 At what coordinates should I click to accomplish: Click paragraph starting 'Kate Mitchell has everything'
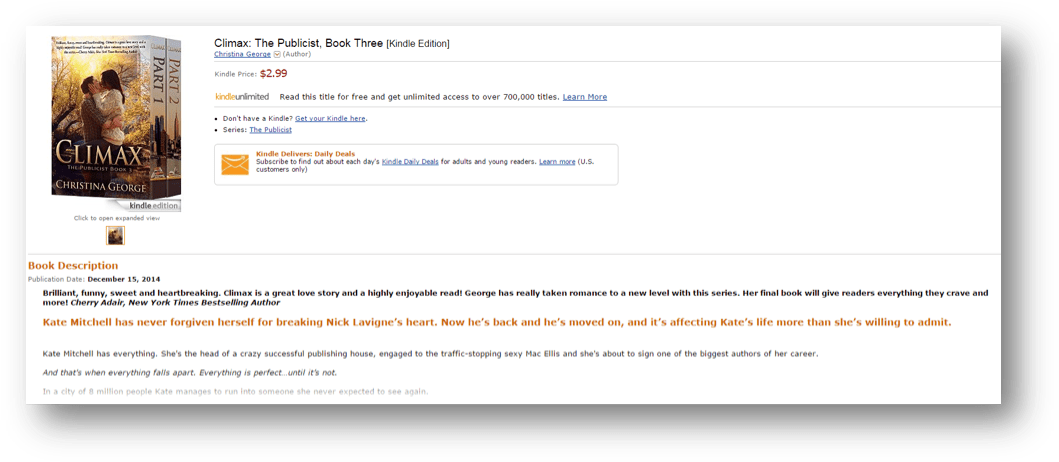(x=430, y=353)
